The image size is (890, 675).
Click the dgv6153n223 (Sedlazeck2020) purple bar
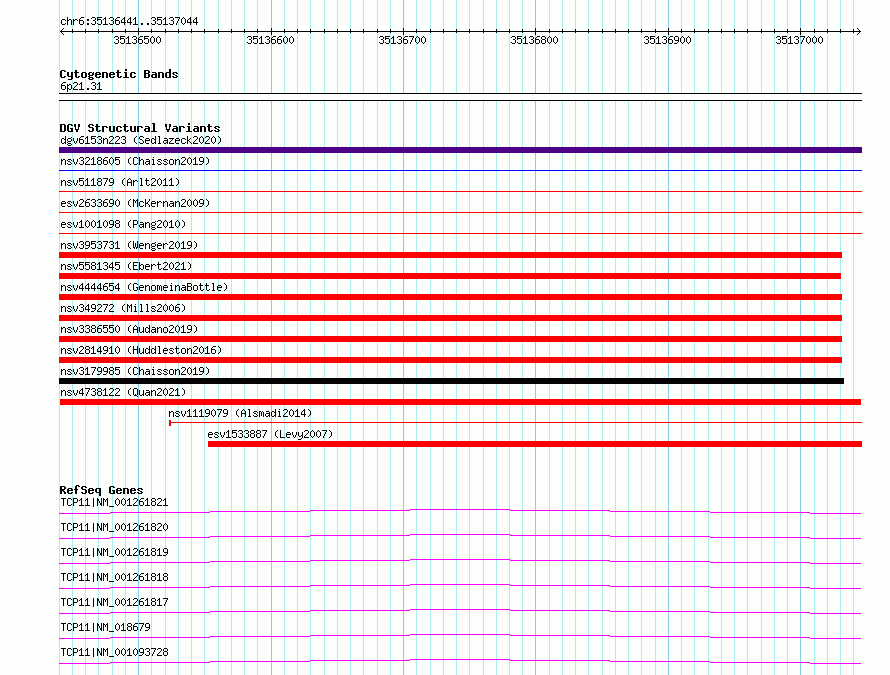pyautogui.click(x=460, y=150)
